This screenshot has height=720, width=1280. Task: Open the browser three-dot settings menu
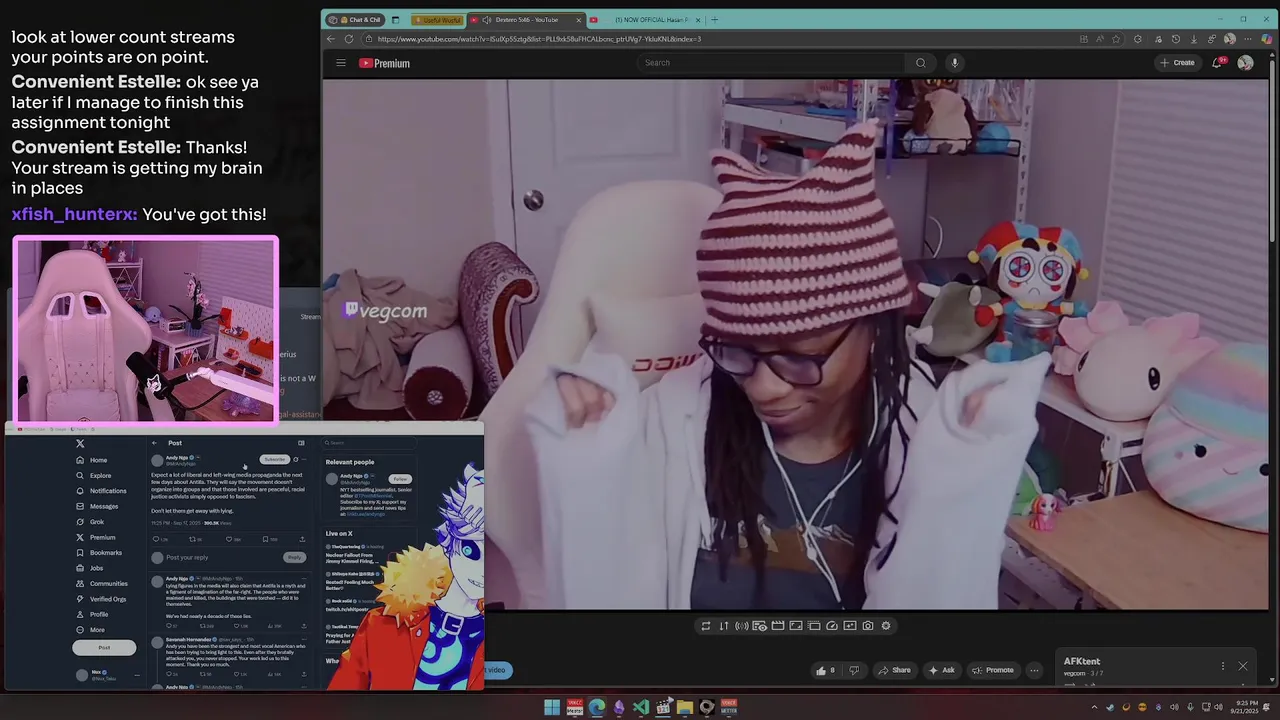point(1248,39)
